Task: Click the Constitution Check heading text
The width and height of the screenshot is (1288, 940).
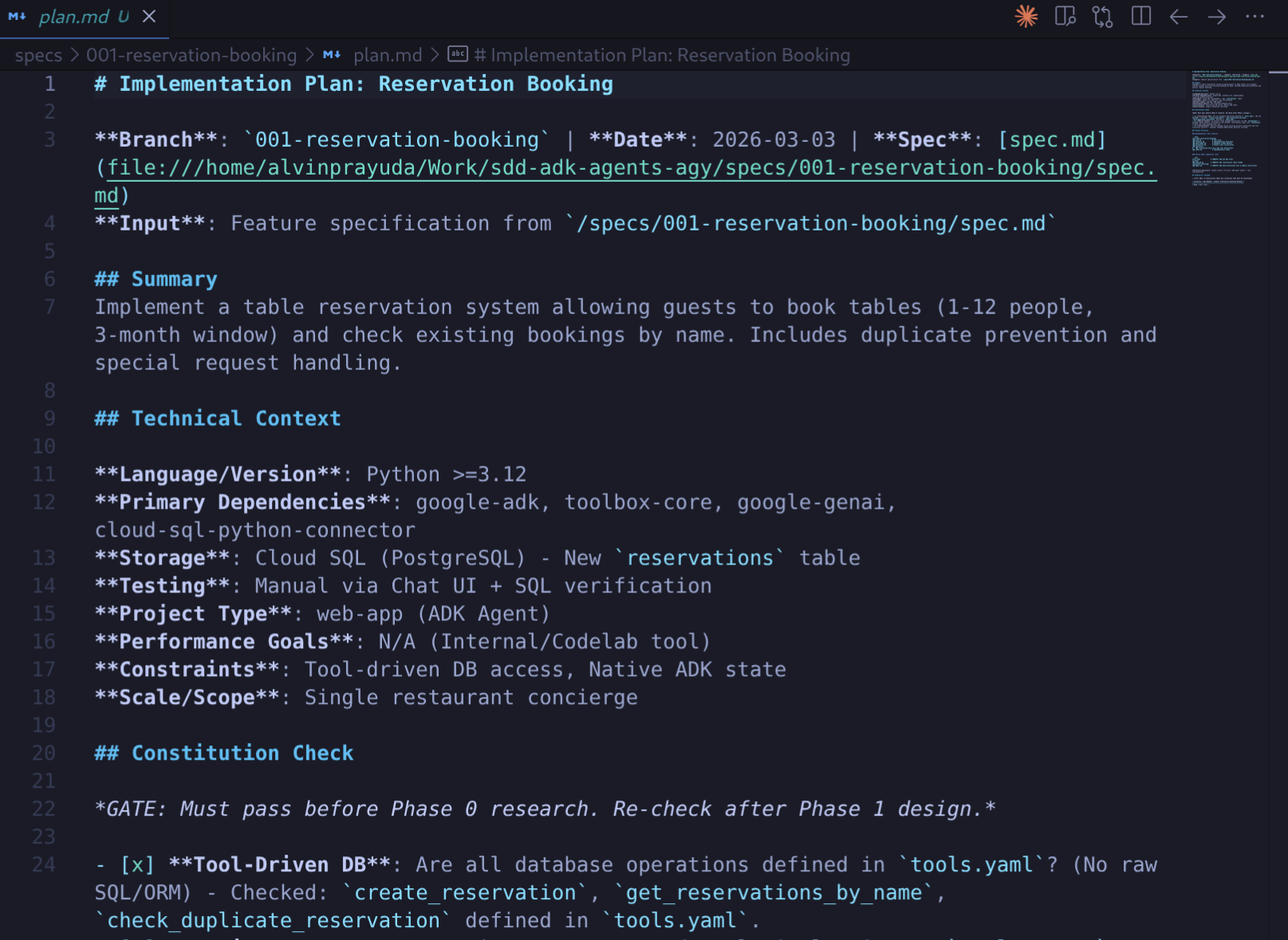Action: pyautogui.click(x=242, y=753)
